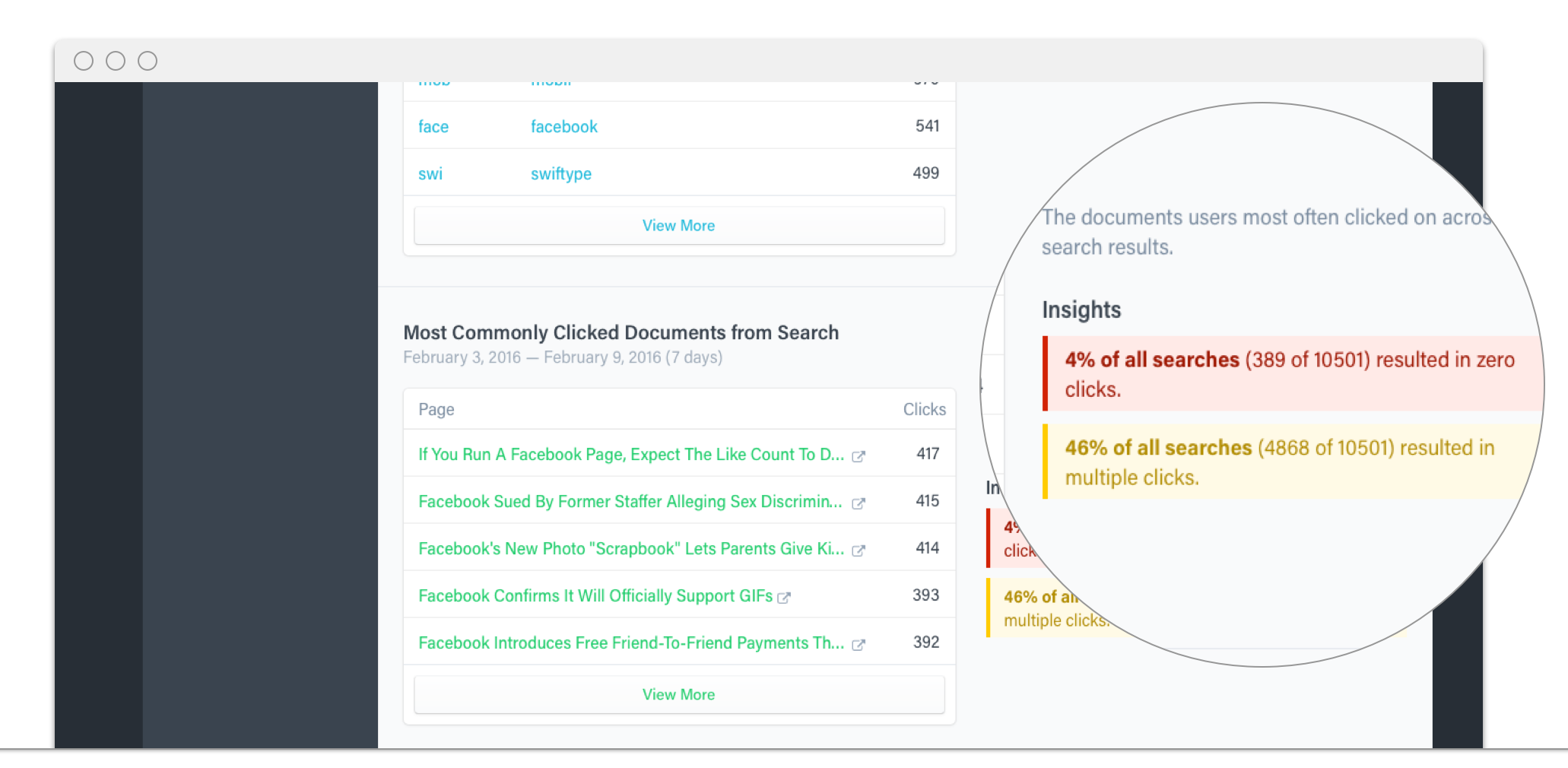Click the Clicks column header

pyautogui.click(x=924, y=410)
